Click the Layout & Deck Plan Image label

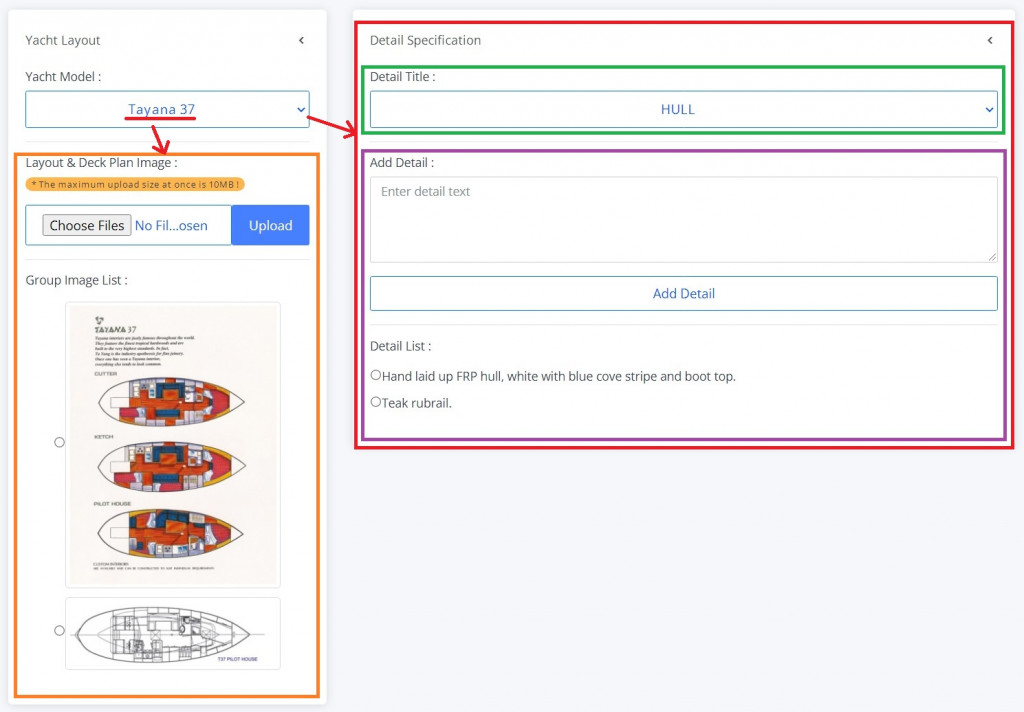(x=101, y=163)
